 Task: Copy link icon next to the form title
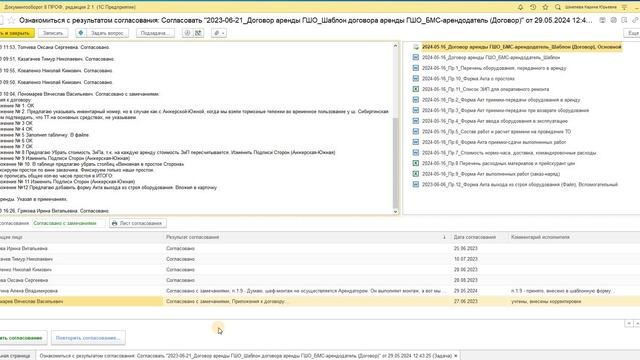coord(635,20)
